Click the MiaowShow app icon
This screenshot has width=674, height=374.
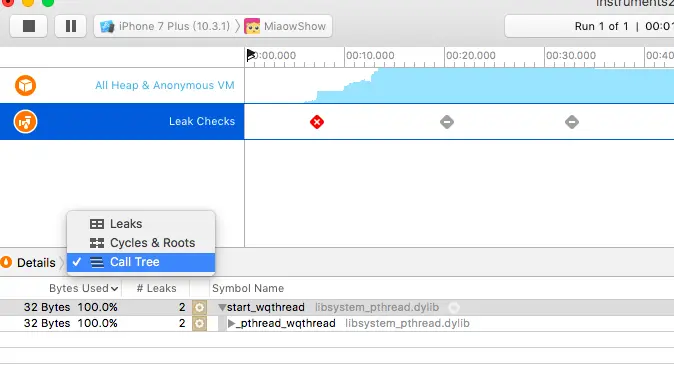pyautogui.click(x=252, y=26)
